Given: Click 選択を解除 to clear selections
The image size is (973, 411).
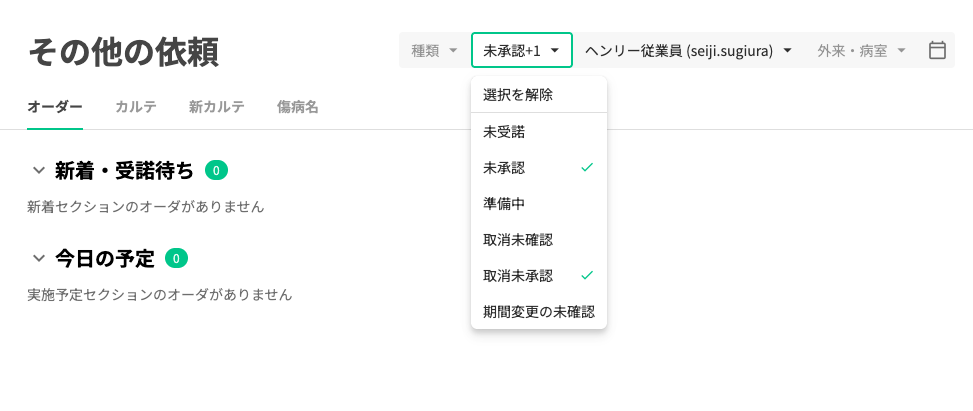Looking at the screenshot, I should [x=518, y=95].
